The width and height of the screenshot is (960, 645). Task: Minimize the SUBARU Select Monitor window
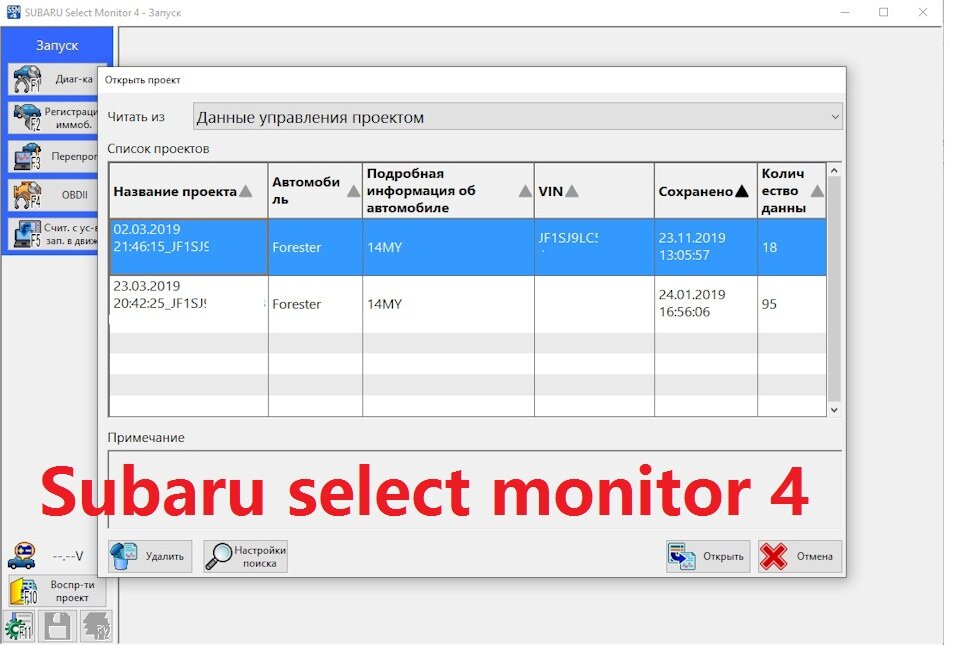(844, 12)
